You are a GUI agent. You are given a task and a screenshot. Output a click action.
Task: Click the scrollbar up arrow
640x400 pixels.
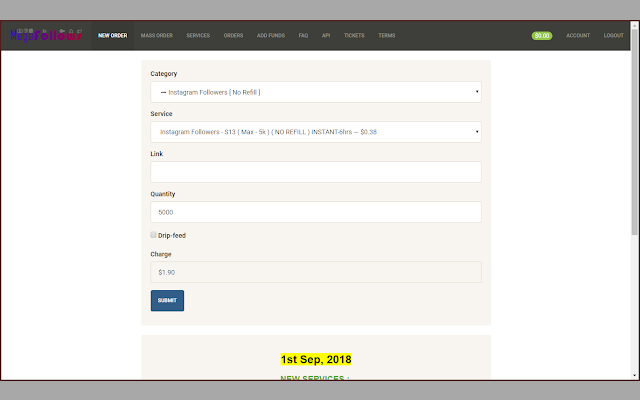(x=634, y=25)
